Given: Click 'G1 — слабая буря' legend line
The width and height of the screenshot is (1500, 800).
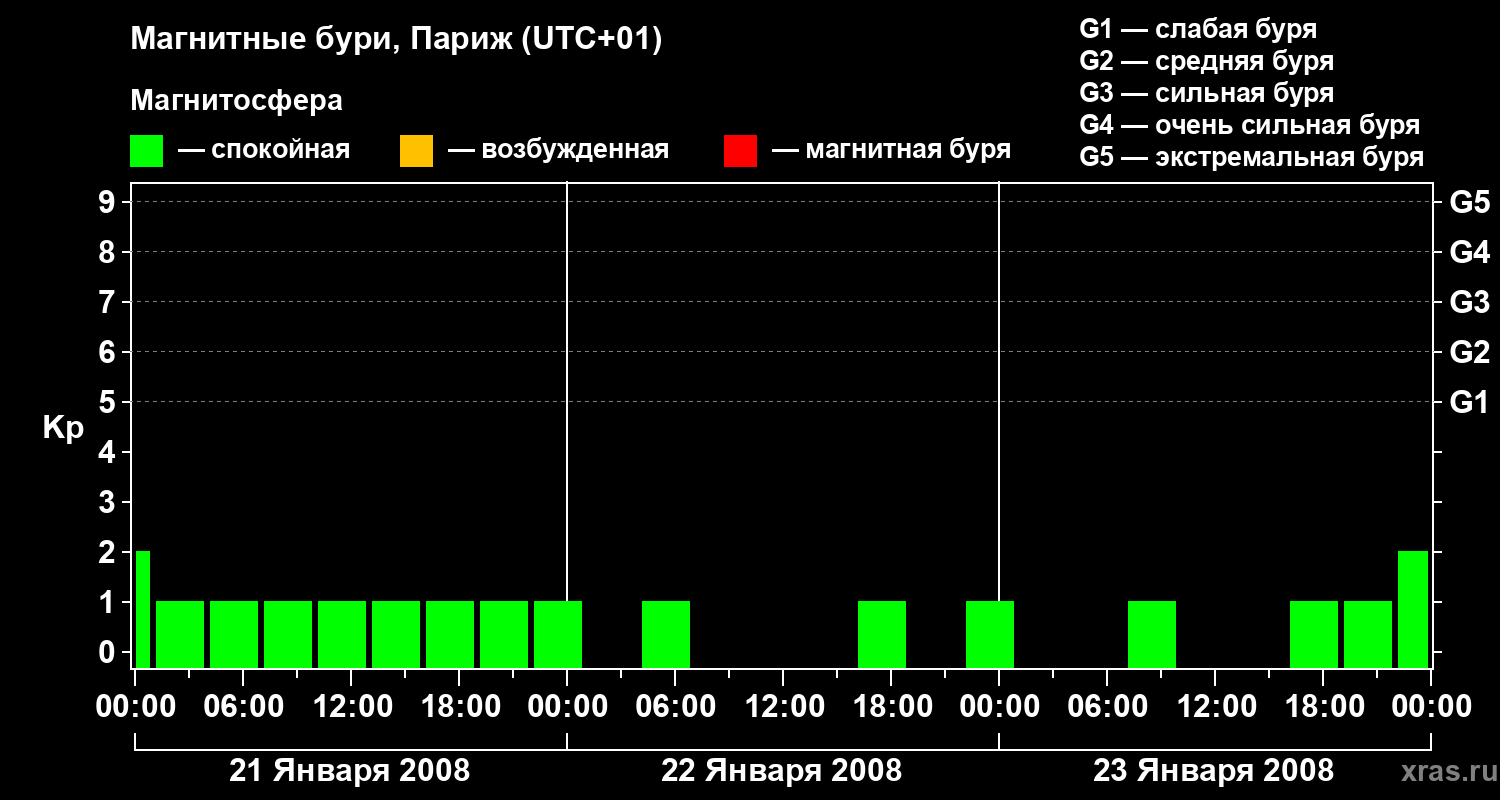Looking at the screenshot, I should pyautogui.click(x=1198, y=29).
